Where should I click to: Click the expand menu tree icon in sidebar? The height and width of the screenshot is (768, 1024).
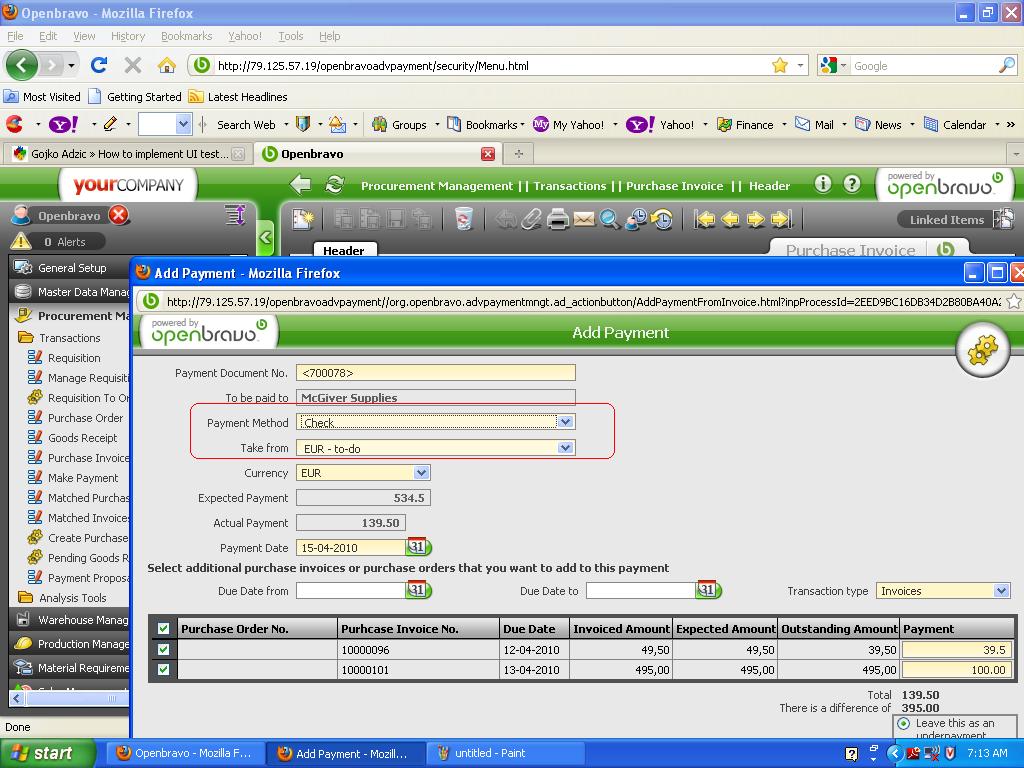click(235, 215)
